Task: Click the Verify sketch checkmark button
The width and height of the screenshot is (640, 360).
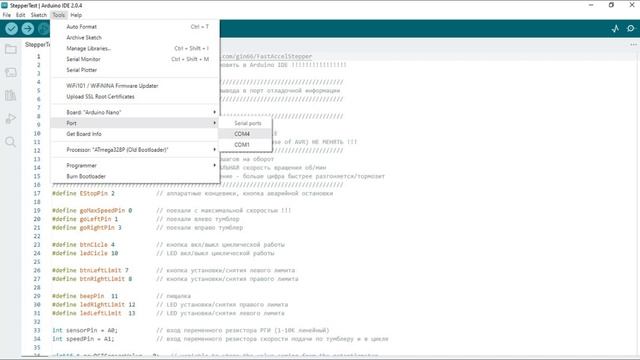Action: click(x=11, y=29)
